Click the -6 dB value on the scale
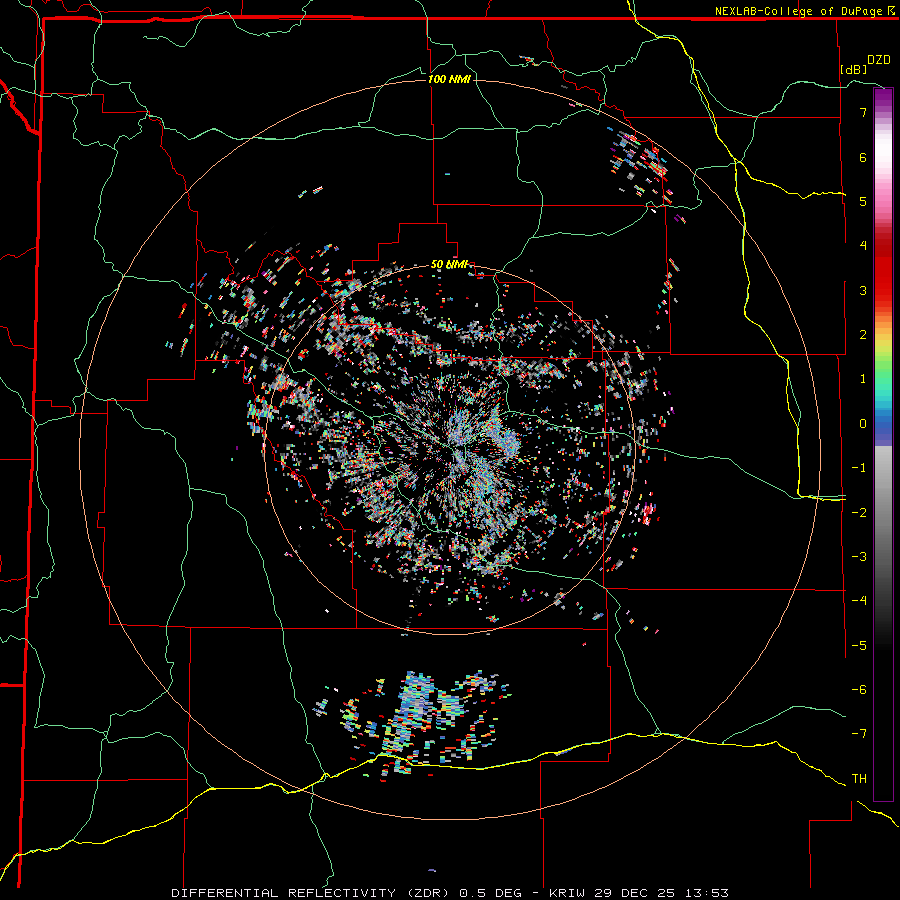Viewport: 900px width, 900px height. pyautogui.click(x=859, y=690)
